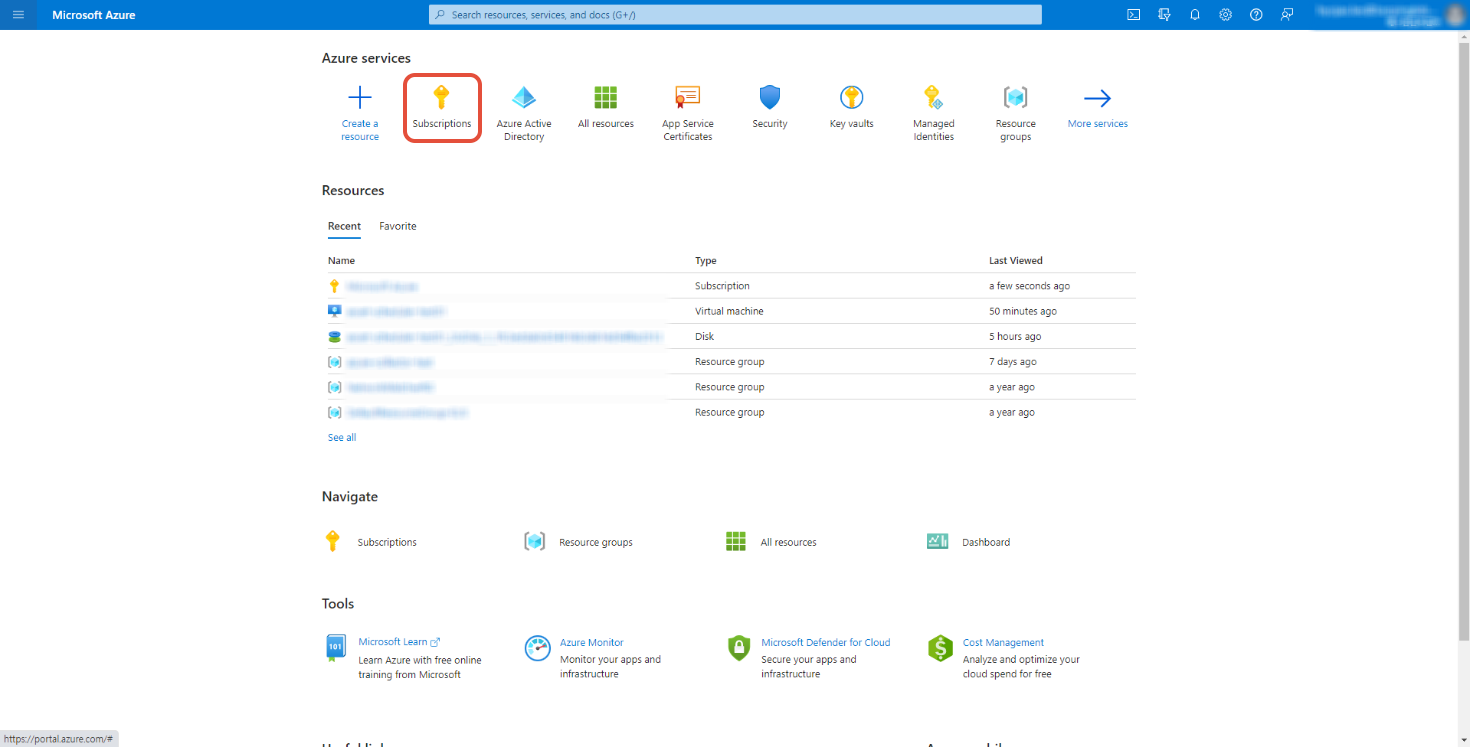Open the Microsoft Learn link

coord(393,642)
